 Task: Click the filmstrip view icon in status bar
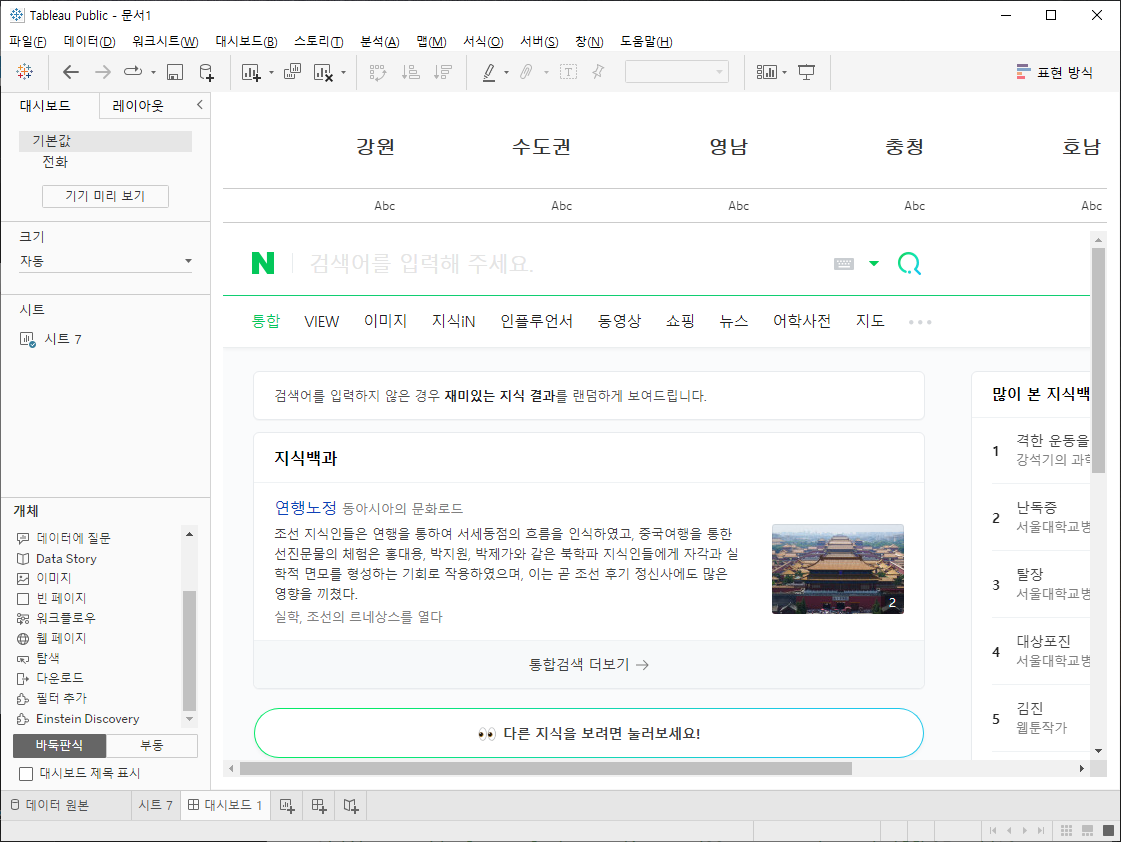coord(1087,830)
